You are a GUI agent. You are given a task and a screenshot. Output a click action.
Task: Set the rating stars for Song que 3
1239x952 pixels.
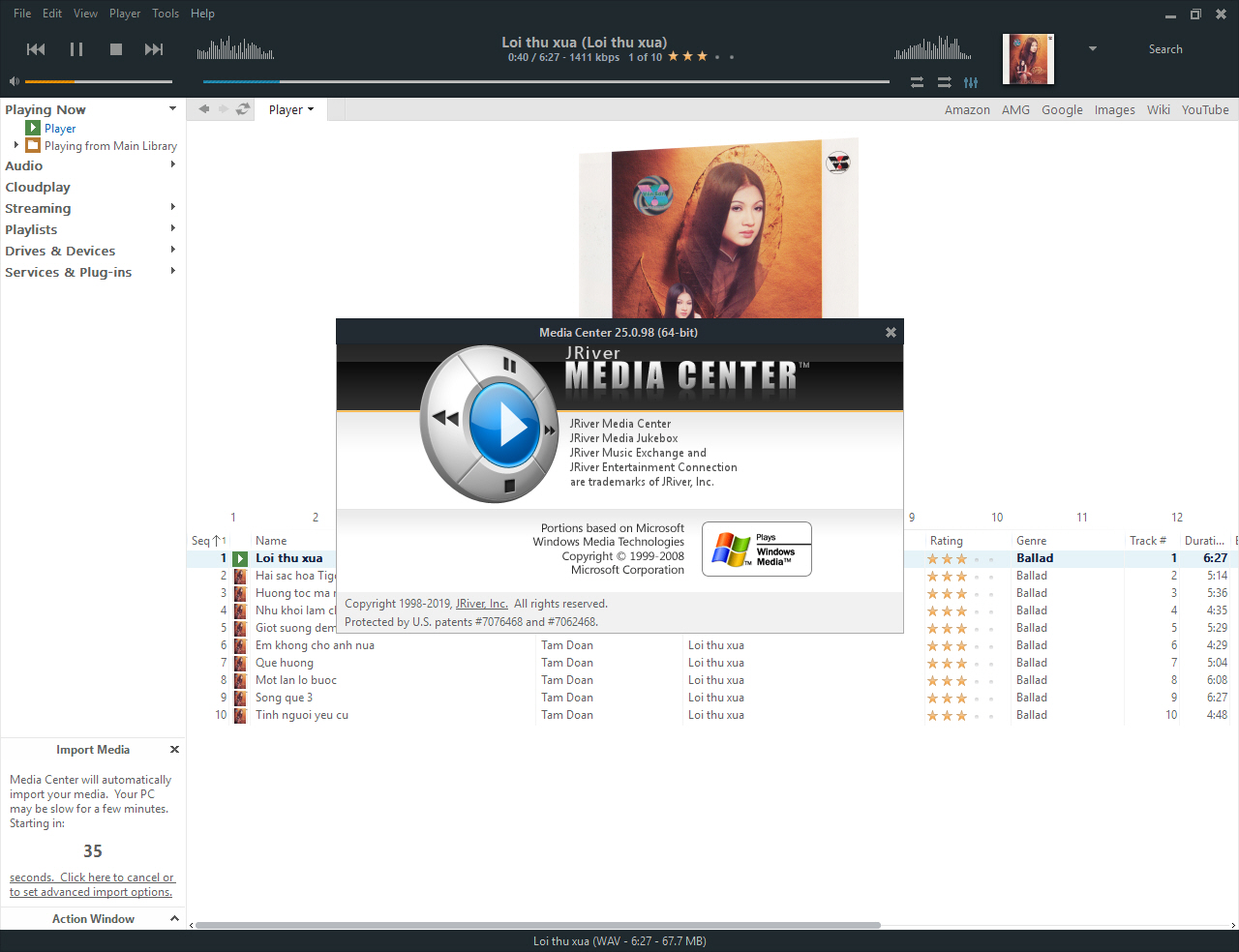click(961, 698)
